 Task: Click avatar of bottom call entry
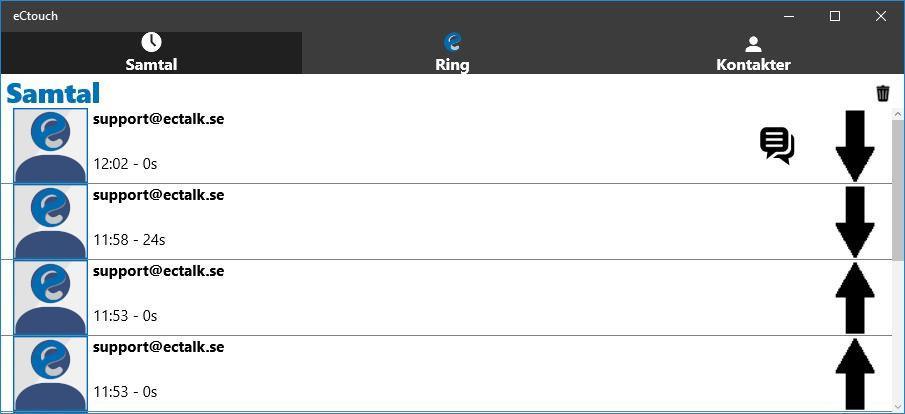click(x=50, y=374)
